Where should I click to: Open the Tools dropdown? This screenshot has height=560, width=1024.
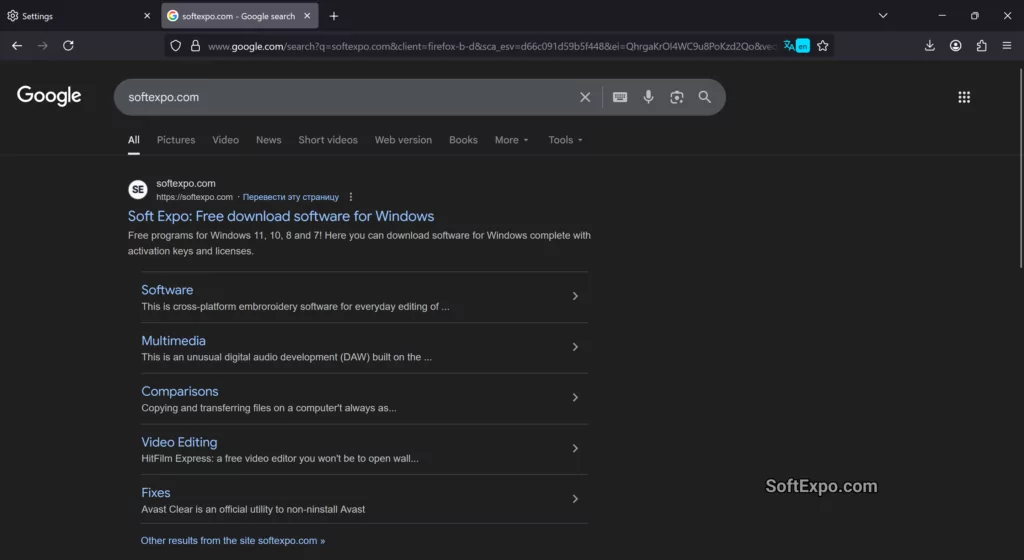[x=565, y=140]
